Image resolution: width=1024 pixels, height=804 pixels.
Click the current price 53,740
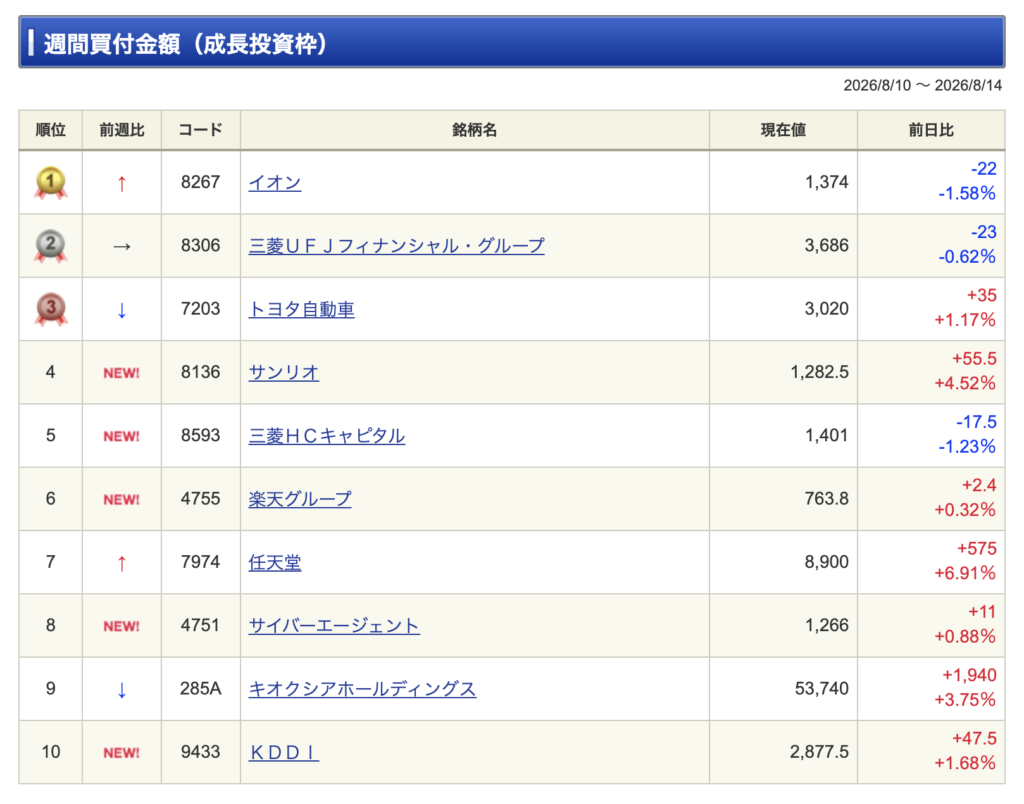coord(822,689)
